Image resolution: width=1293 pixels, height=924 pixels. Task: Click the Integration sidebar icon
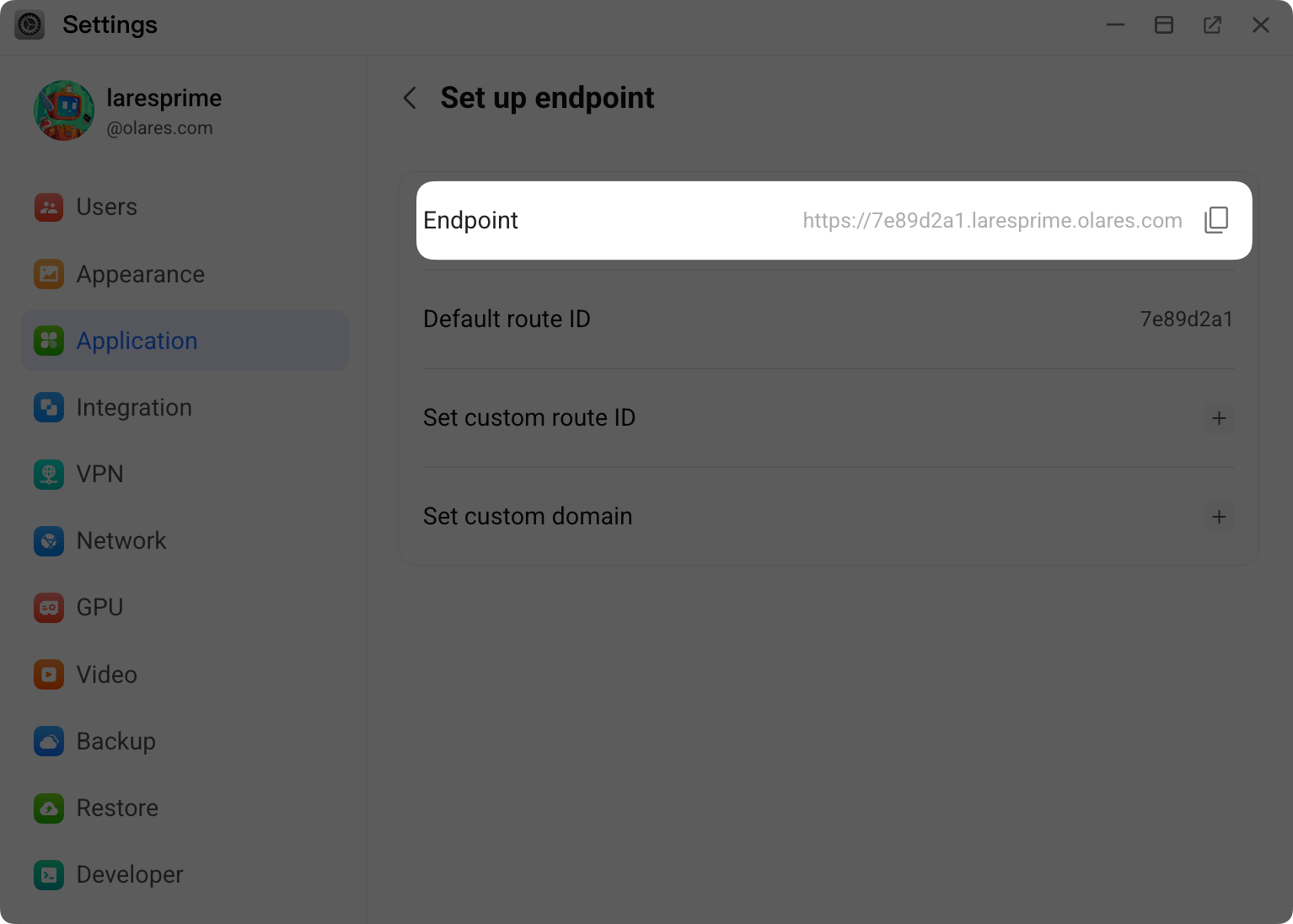click(49, 408)
